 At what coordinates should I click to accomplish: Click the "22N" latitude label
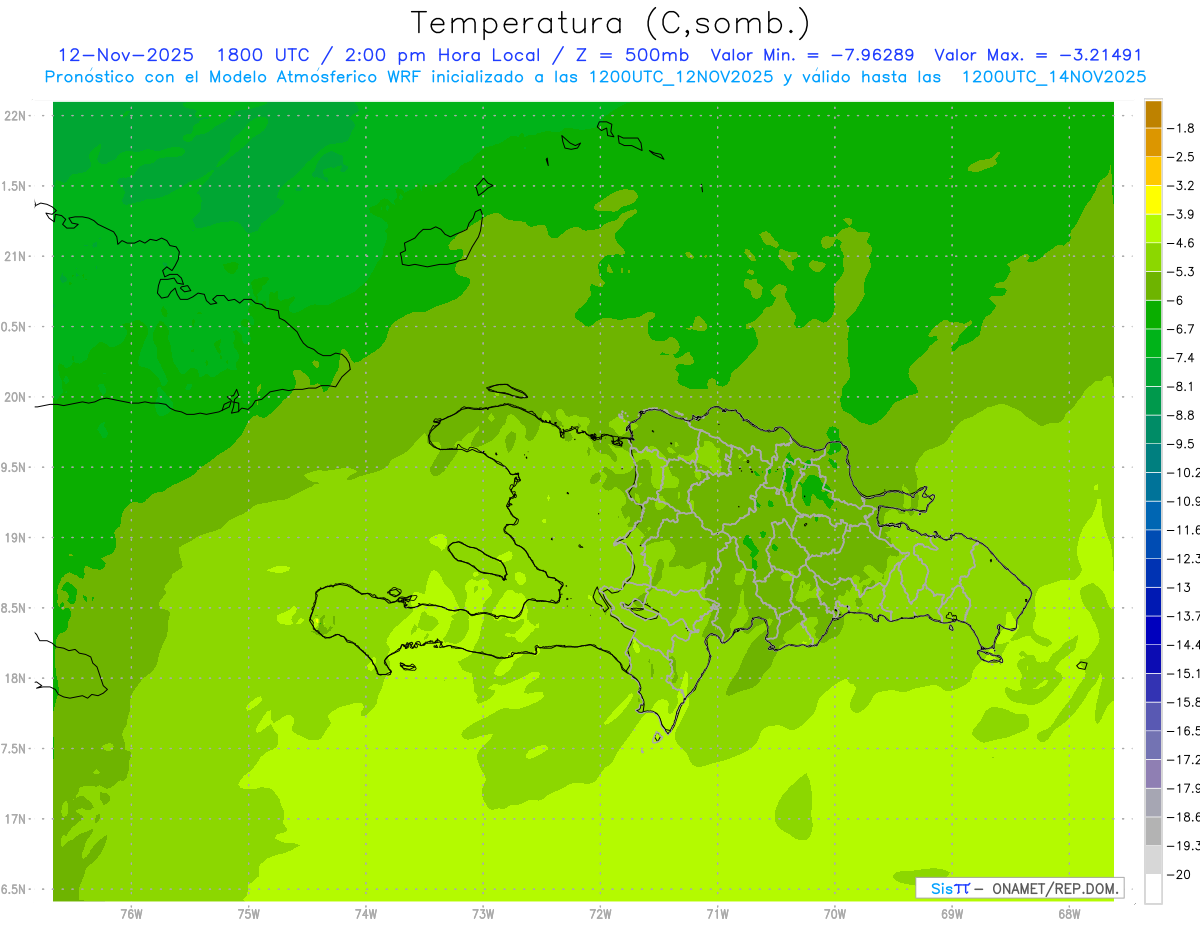pyautogui.click(x=15, y=115)
